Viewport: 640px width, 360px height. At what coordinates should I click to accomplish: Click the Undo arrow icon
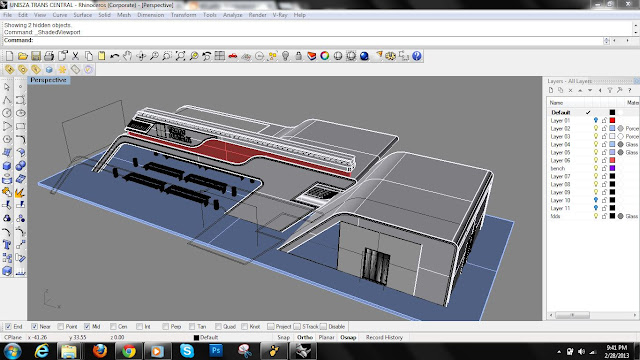pyautogui.click(x=115, y=56)
